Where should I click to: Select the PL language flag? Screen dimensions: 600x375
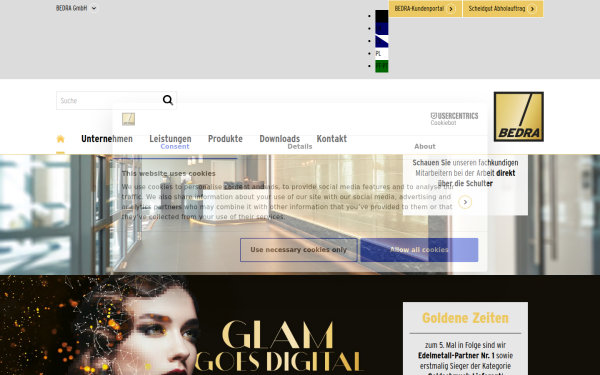382,54
